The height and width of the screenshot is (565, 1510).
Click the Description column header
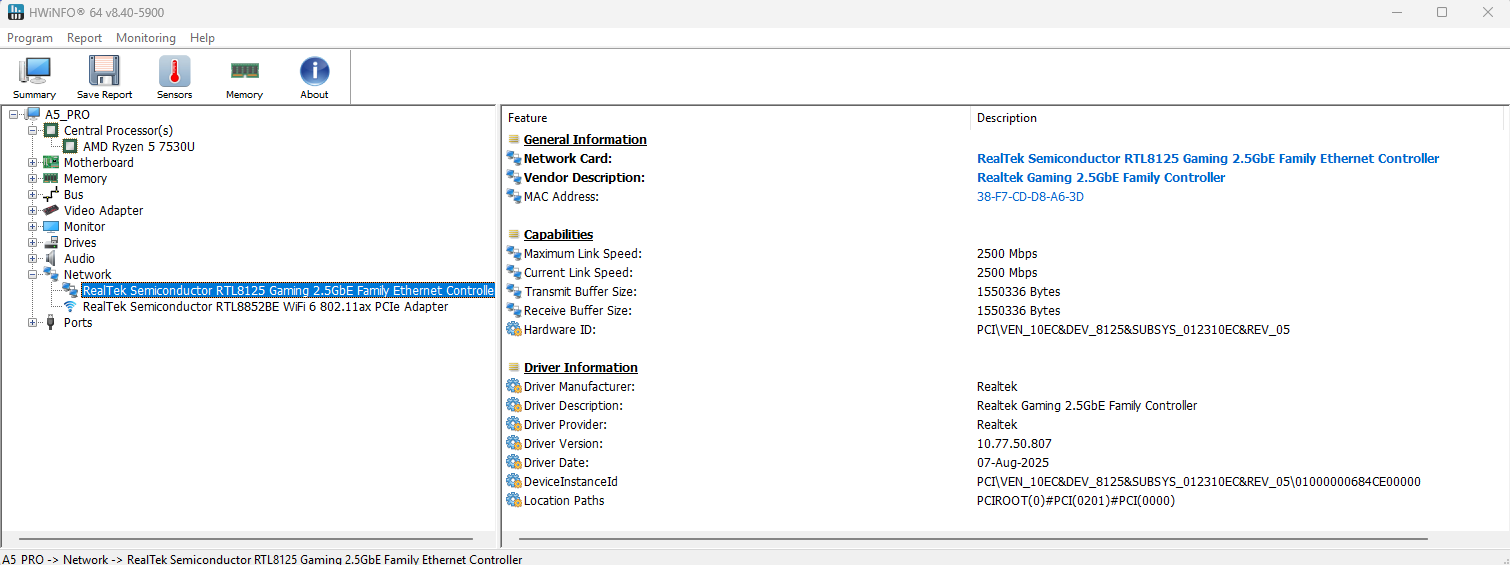(1006, 118)
